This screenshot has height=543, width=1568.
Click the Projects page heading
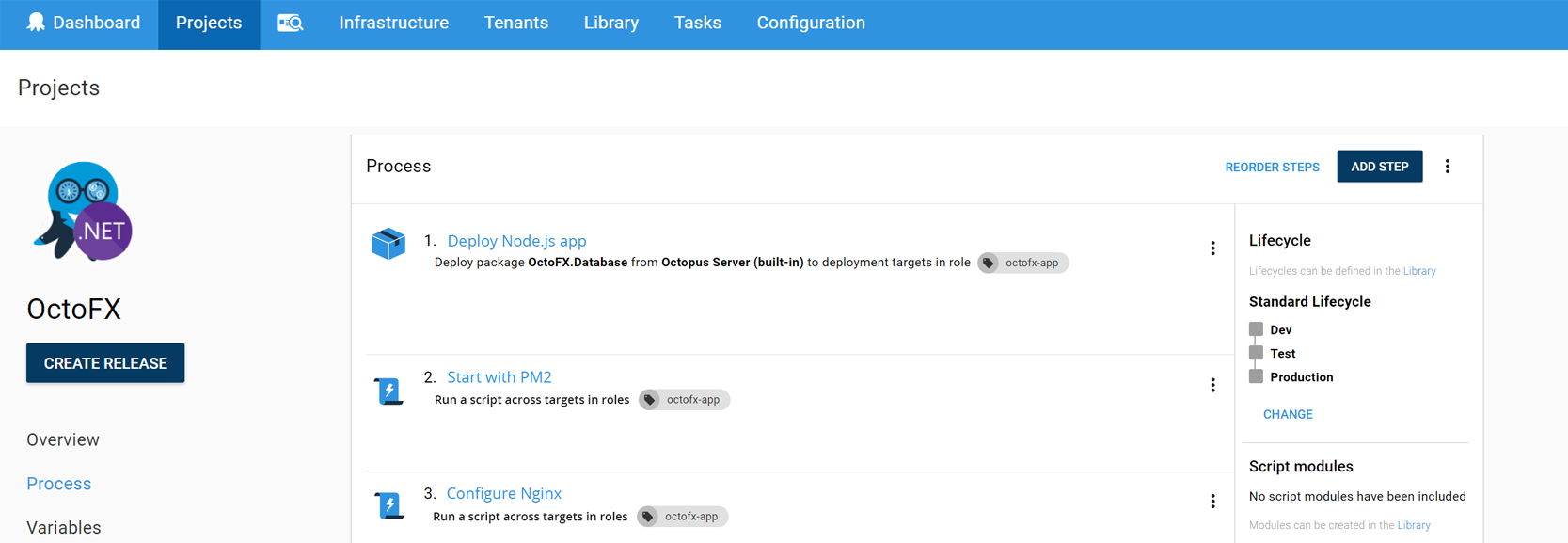[58, 88]
